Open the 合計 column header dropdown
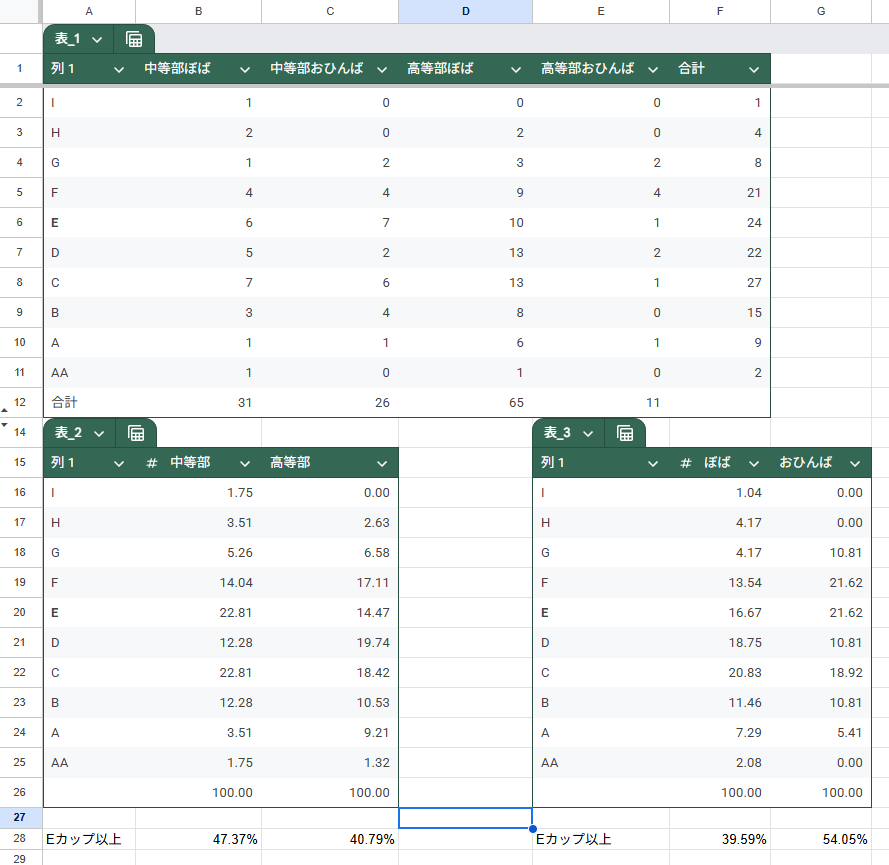The width and height of the screenshot is (889, 865). point(755,69)
